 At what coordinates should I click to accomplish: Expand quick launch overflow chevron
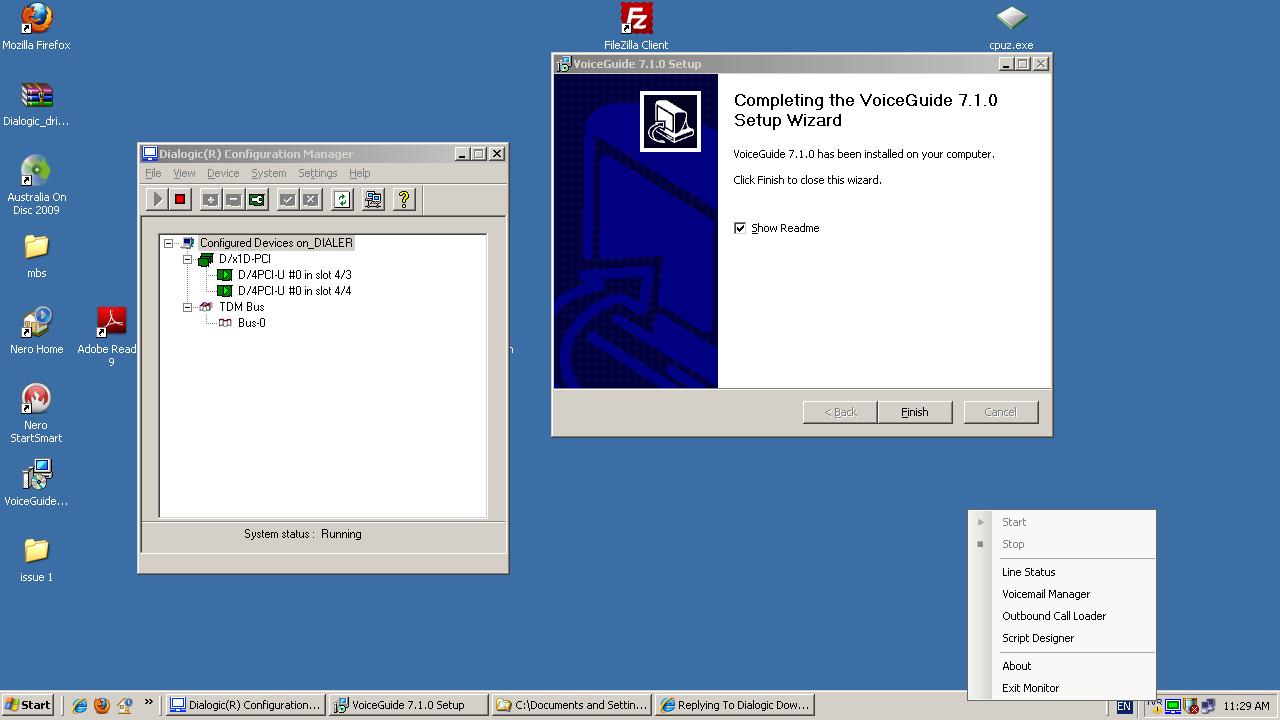click(x=148, y=703)
